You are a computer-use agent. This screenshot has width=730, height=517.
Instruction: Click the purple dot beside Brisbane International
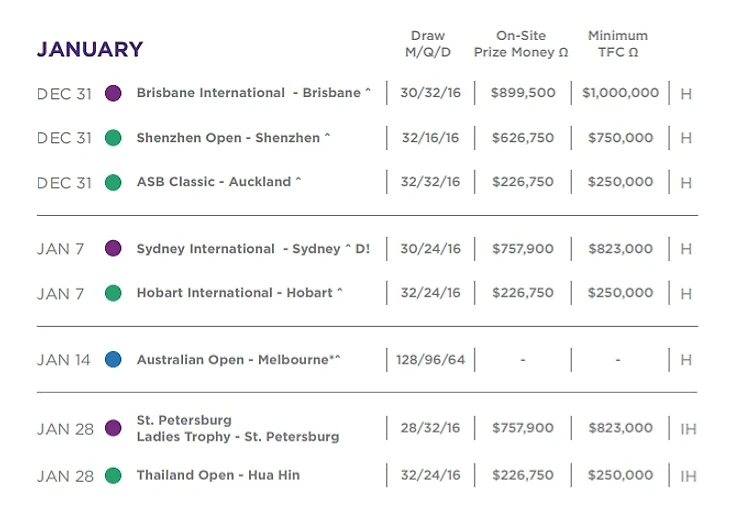point(114,93)
